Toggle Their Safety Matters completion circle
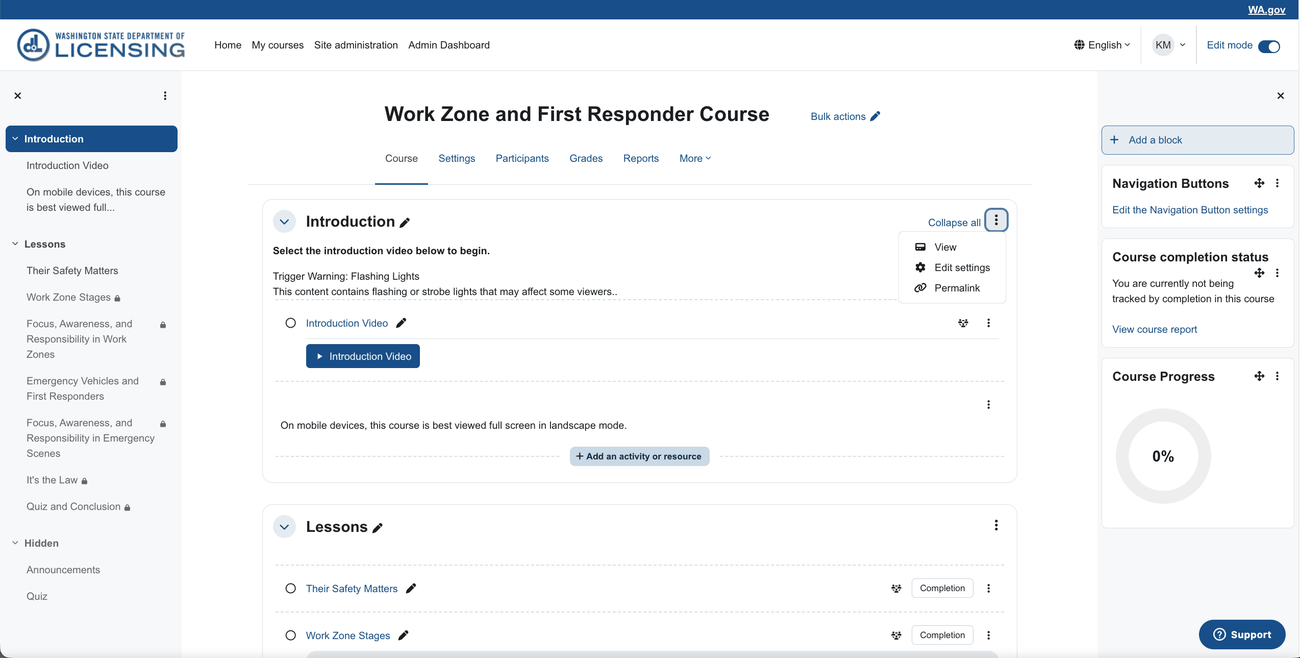This screenshot has height=658, width=1300. [x=291, y=589]
